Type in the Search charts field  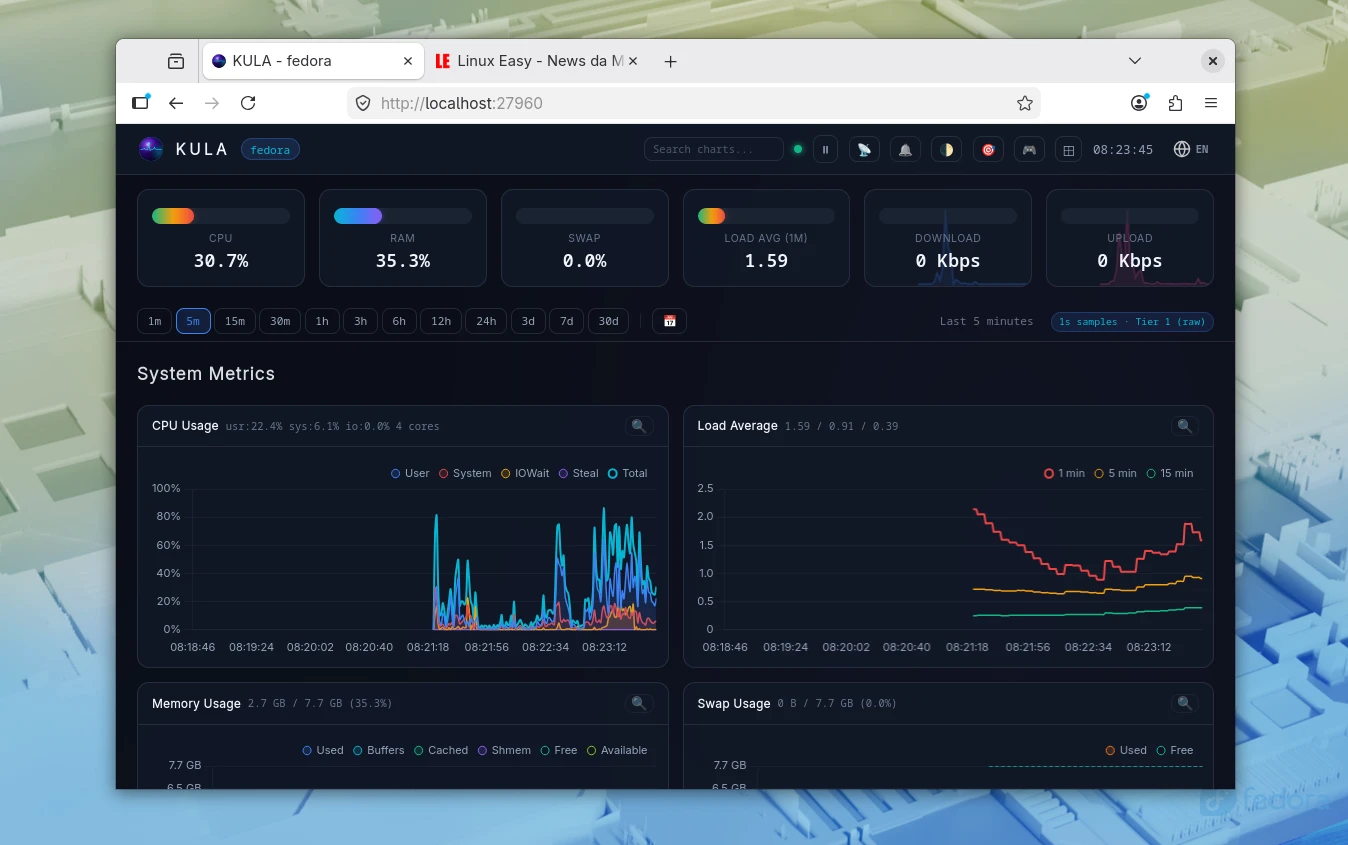tap(713, 150)
